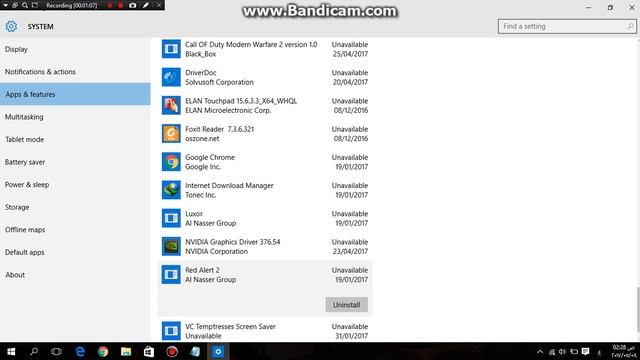Click the Settings app taskbar button

(218, 351)
